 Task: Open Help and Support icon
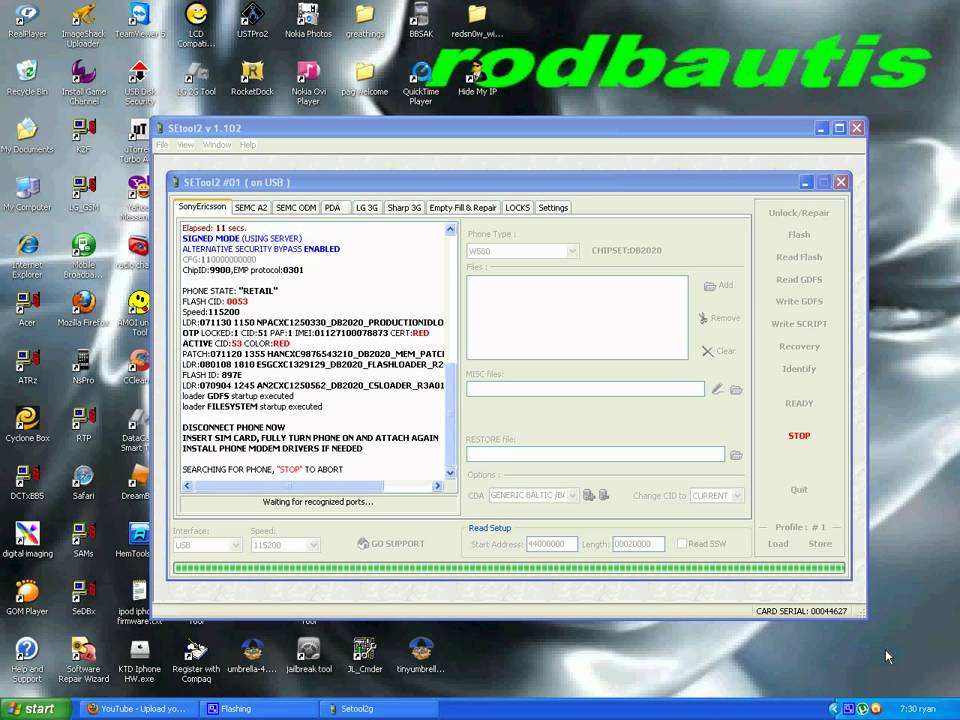click(27, 659)
